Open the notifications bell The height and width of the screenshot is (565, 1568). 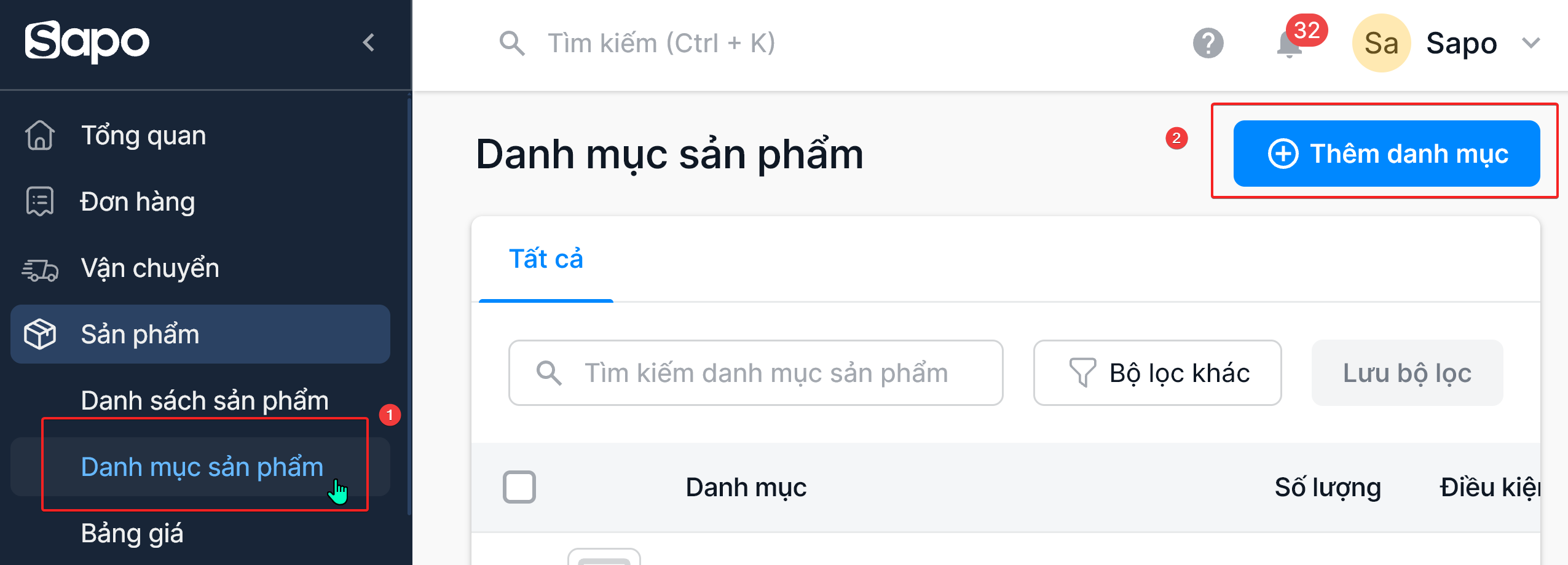[1289, 45]
